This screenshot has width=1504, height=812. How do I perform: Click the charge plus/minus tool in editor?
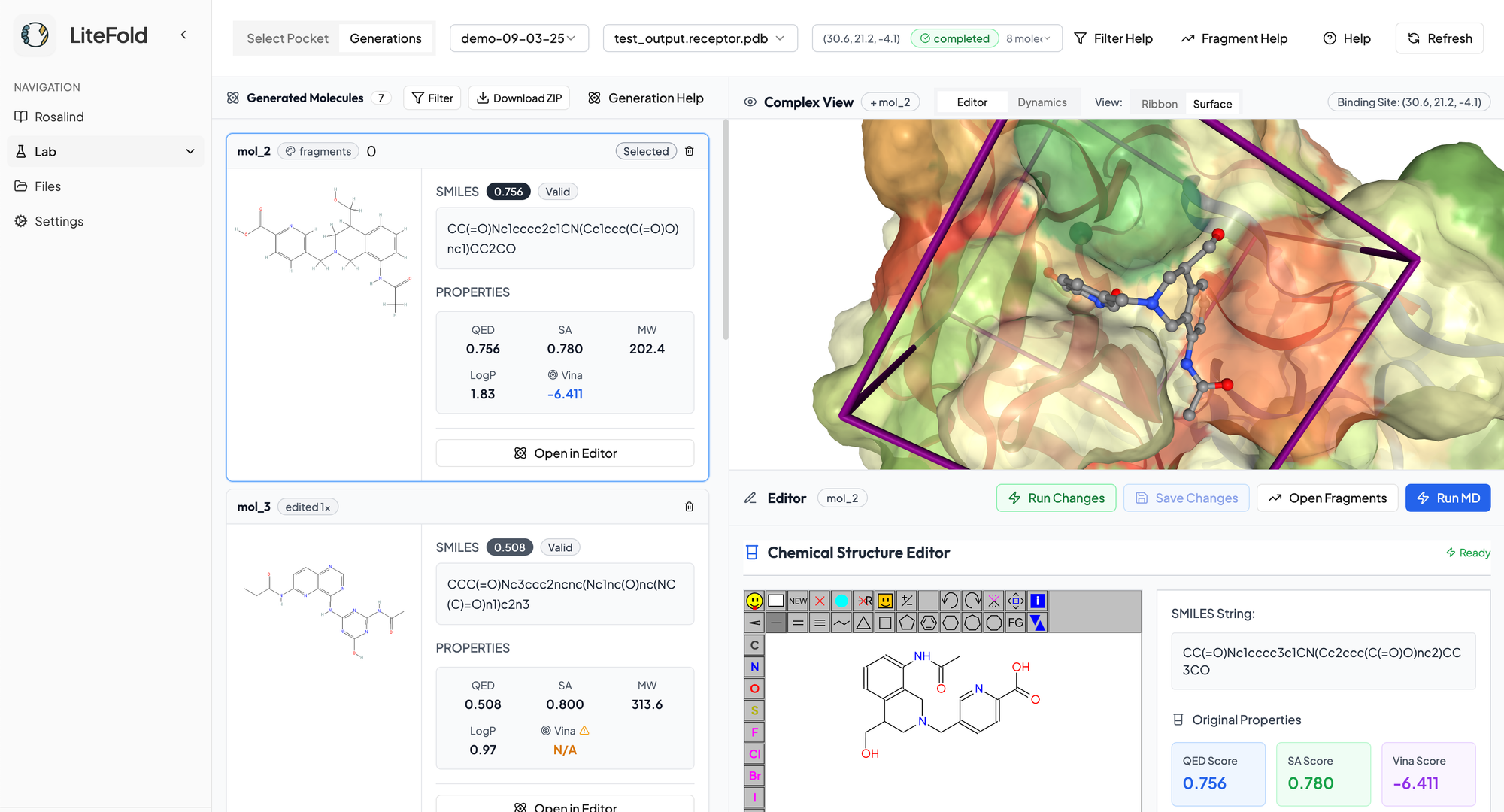click(906, 601)
